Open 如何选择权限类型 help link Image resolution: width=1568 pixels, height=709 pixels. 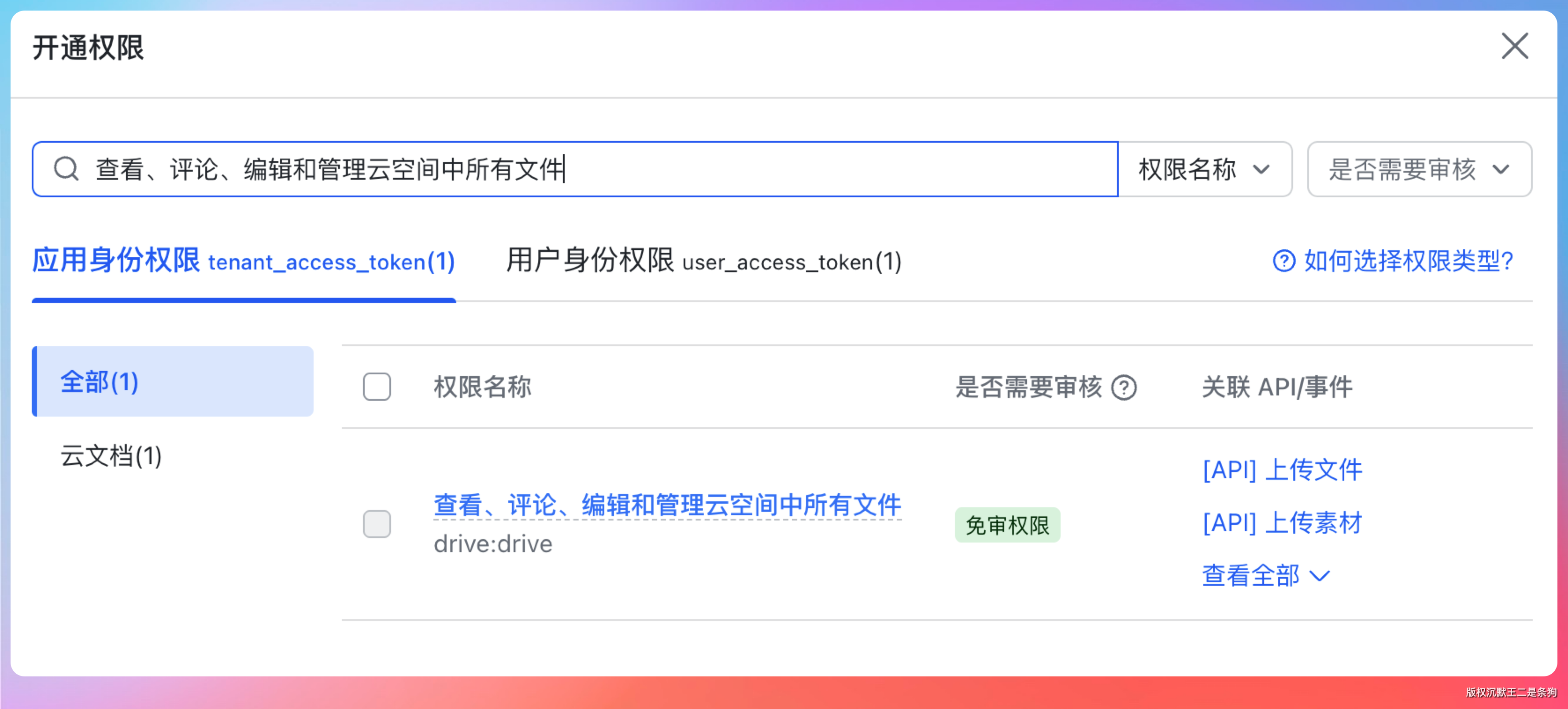click(x=1407, y=261)
